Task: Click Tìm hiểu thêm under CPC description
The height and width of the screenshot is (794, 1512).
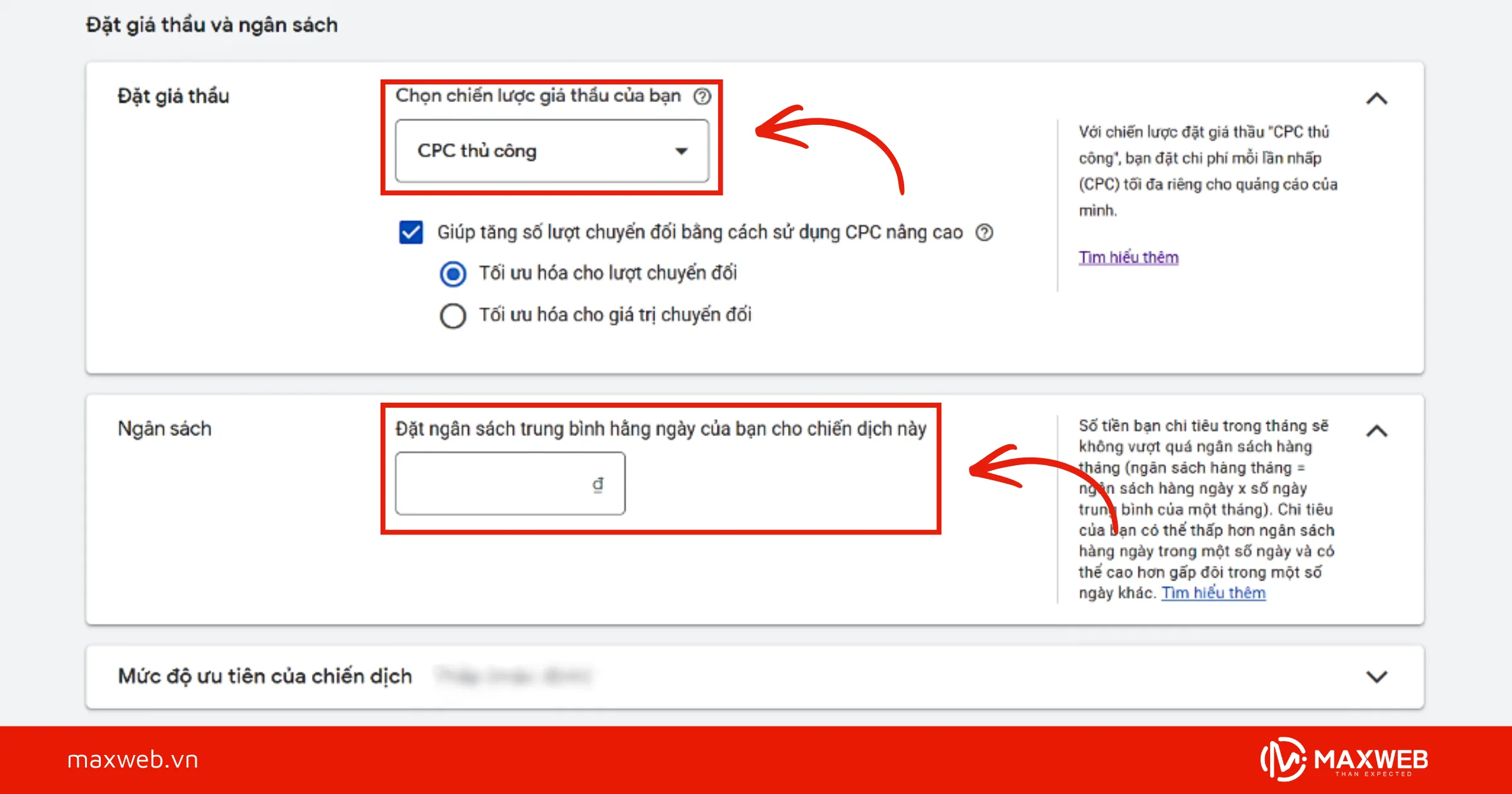Action: [1128, 257]
